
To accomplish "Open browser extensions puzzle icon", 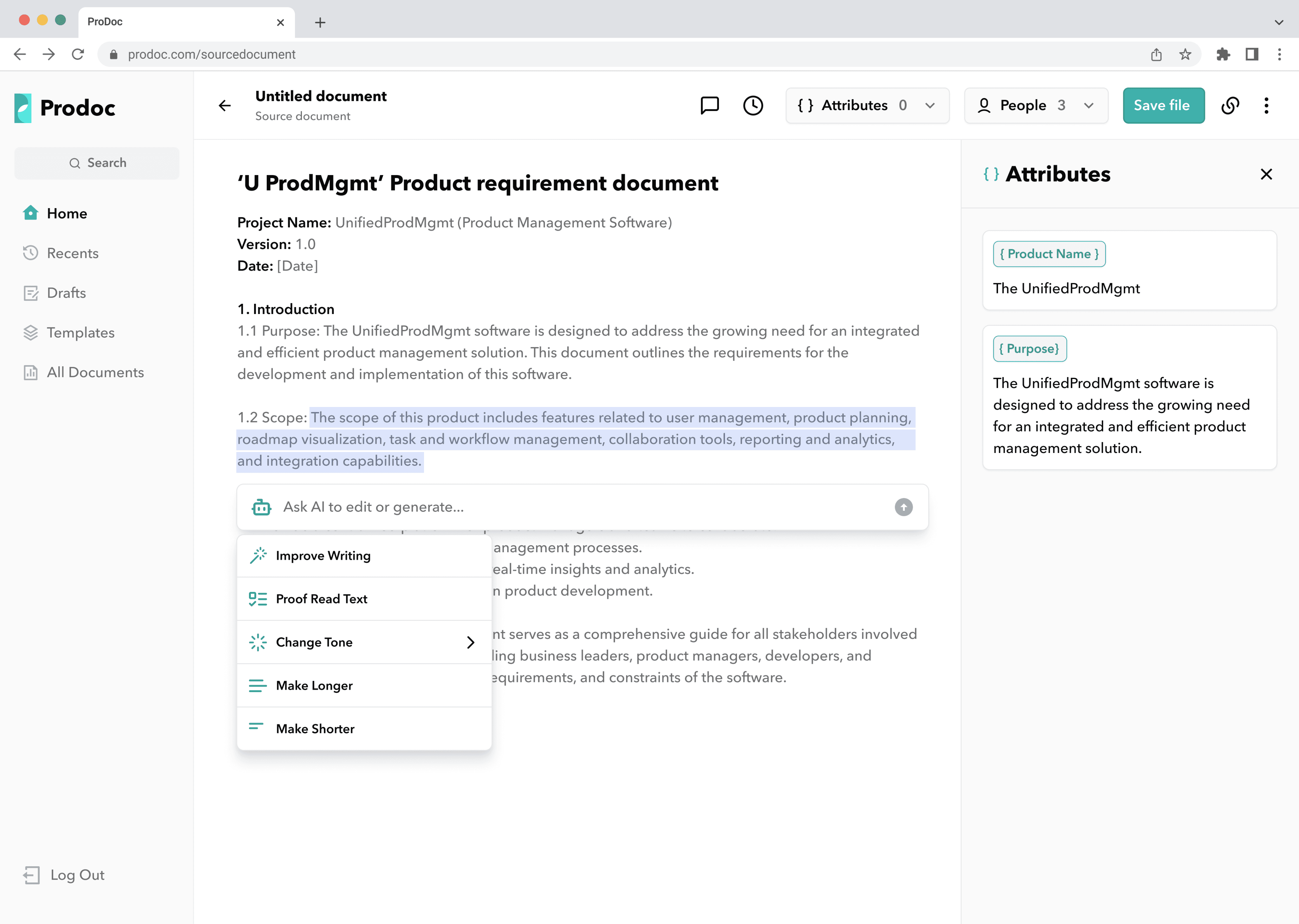I will click(x=1223, y=54).
